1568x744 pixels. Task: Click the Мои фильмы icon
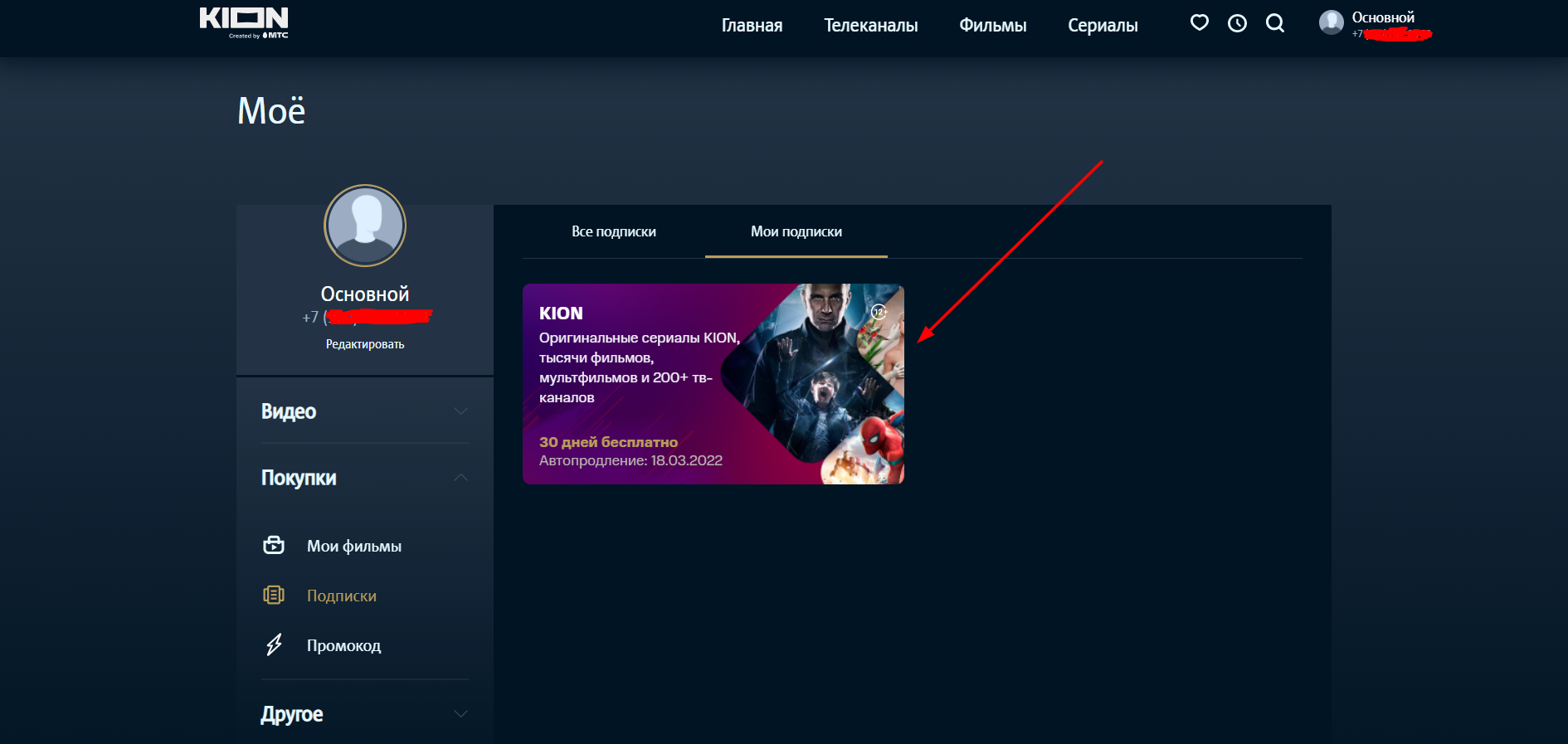coord(274,546)
